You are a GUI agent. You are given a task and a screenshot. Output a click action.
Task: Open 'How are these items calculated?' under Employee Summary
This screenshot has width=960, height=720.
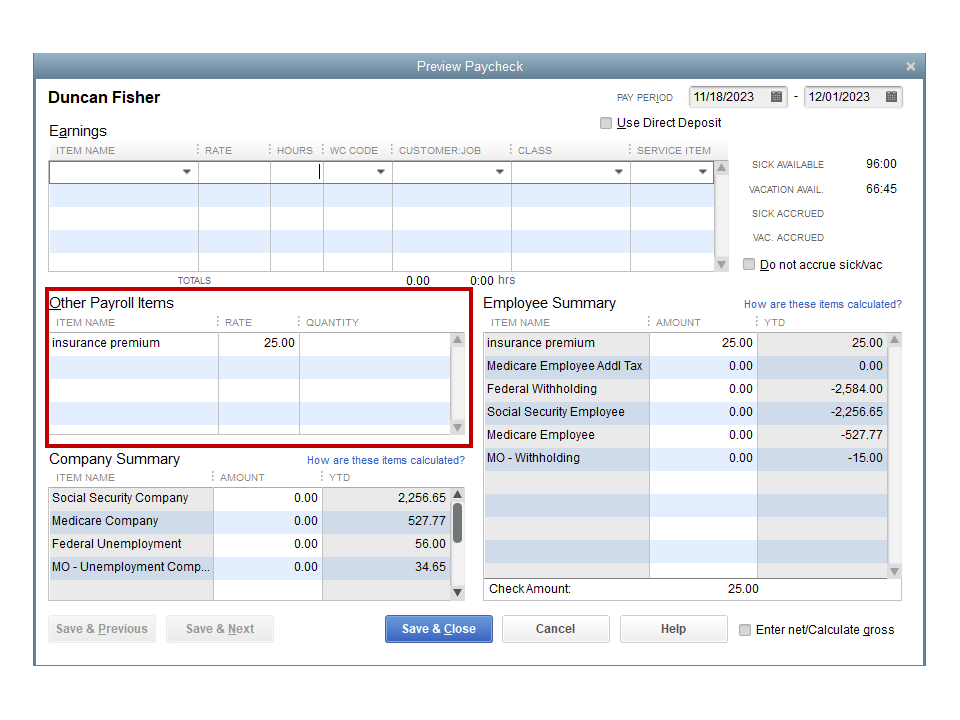click(822, 304)
